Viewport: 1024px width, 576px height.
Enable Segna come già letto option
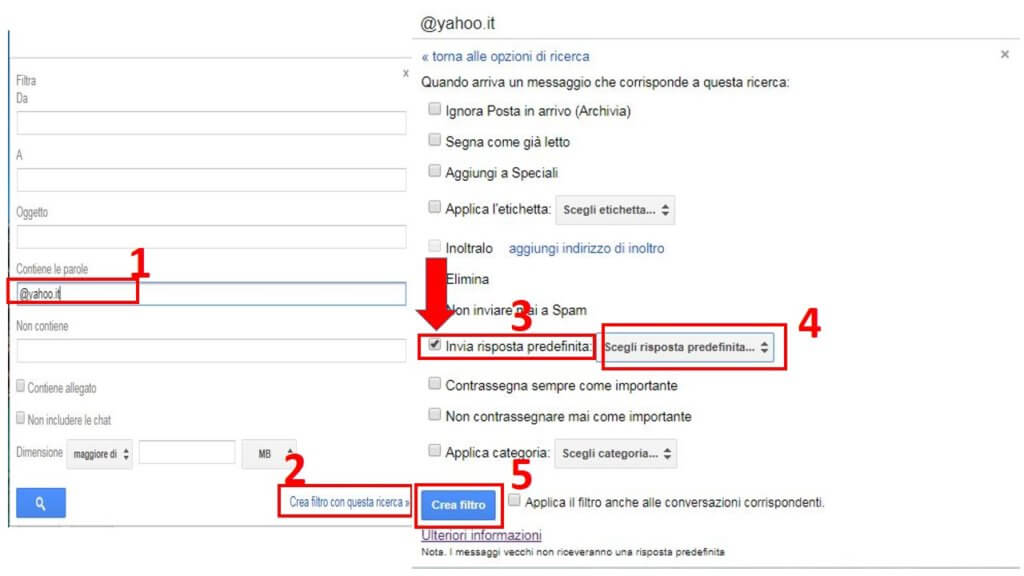click(434, 140)
